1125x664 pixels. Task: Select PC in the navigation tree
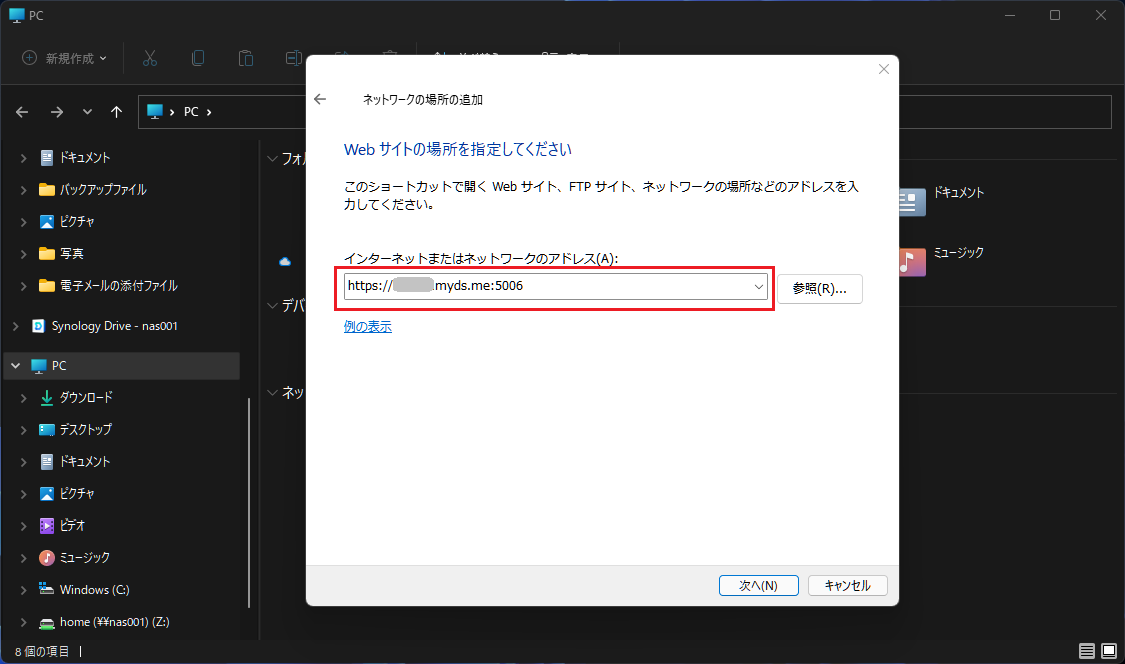coord(59,366)
